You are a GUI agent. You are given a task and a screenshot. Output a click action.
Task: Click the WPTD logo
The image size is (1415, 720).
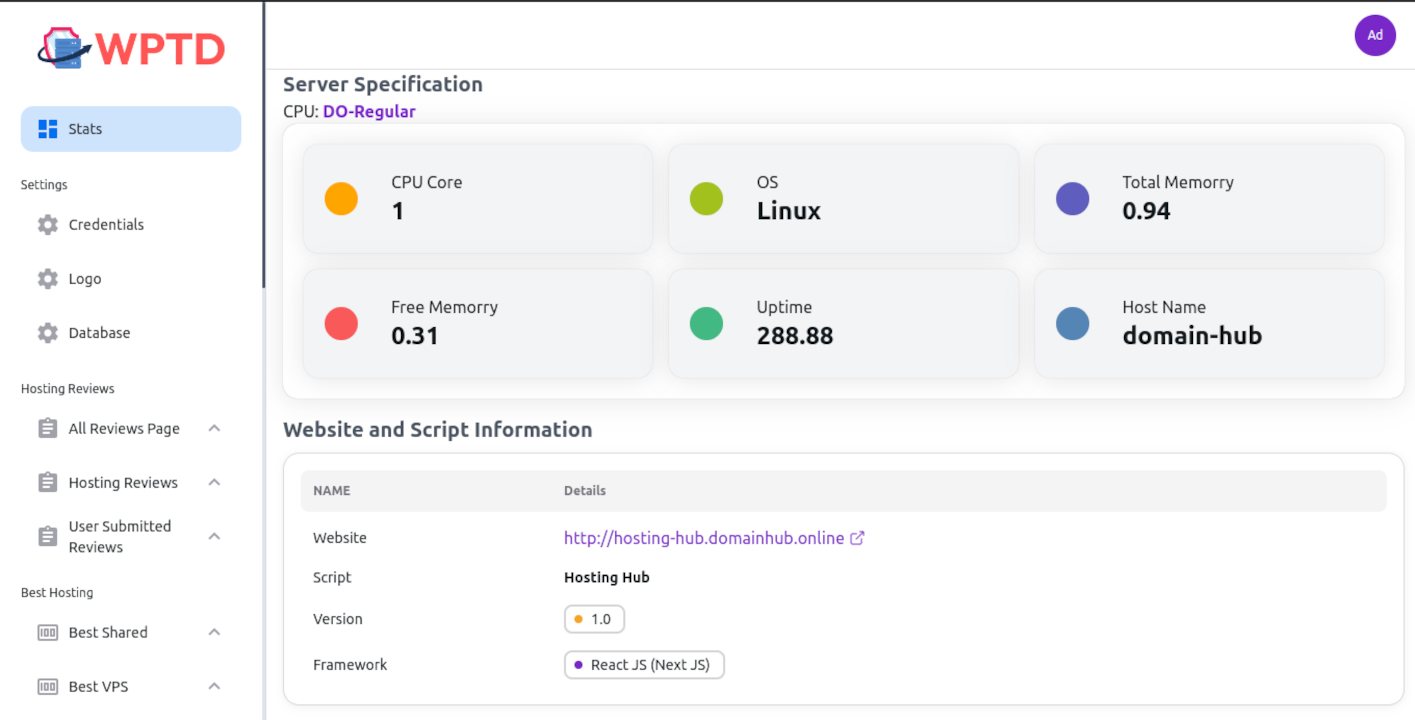[x=131, y=48]
